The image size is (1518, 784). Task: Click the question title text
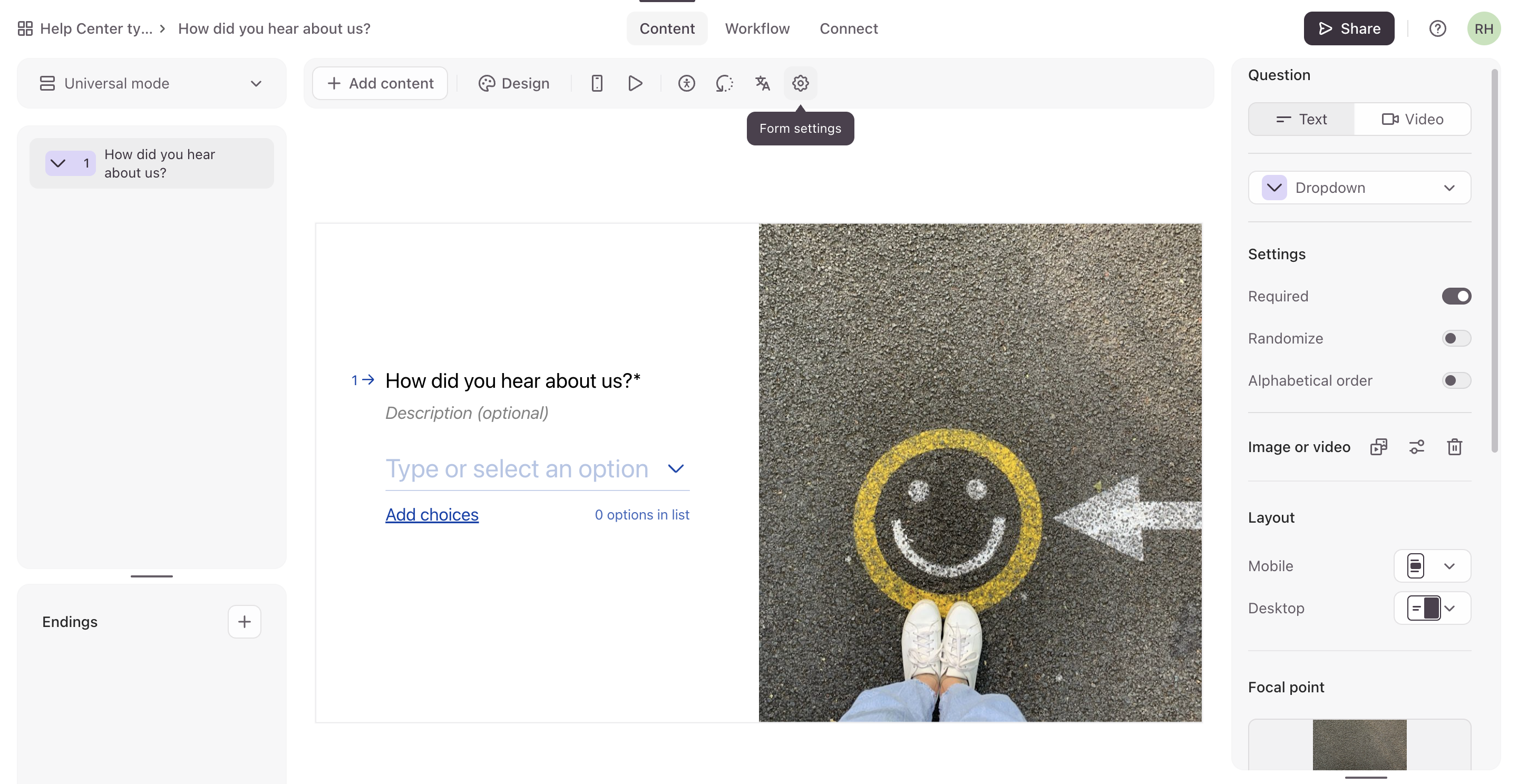click(512, 380)
